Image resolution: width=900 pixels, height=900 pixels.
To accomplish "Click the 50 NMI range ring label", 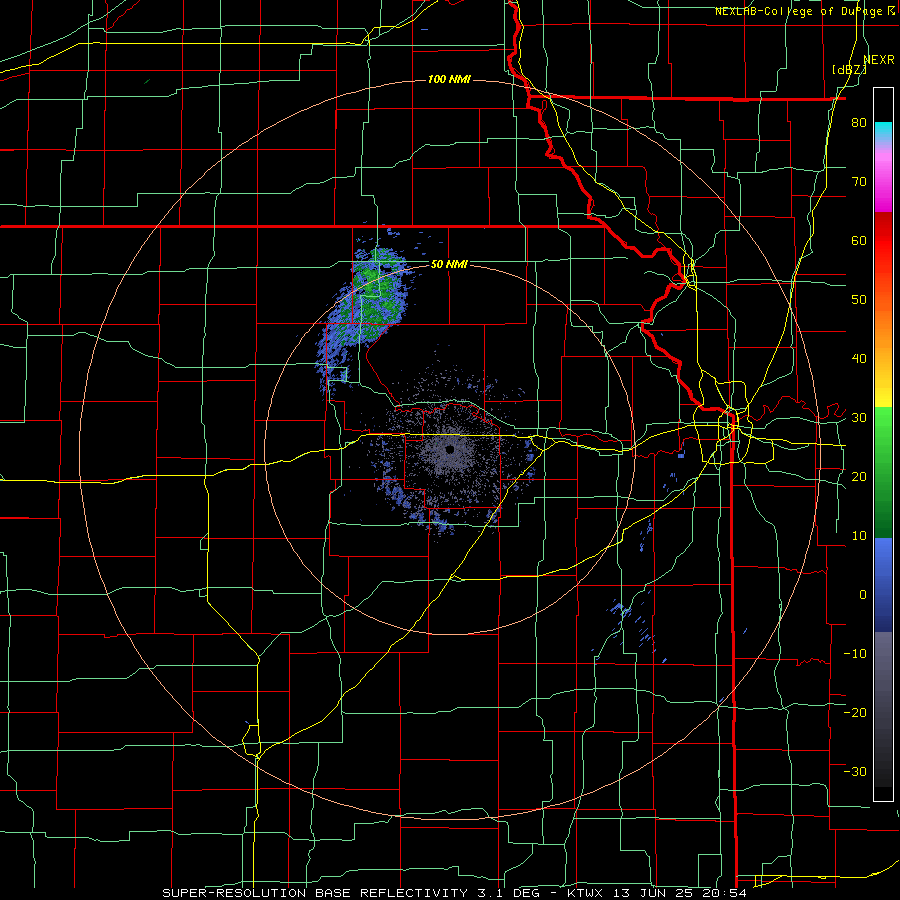I will point(449,264).
